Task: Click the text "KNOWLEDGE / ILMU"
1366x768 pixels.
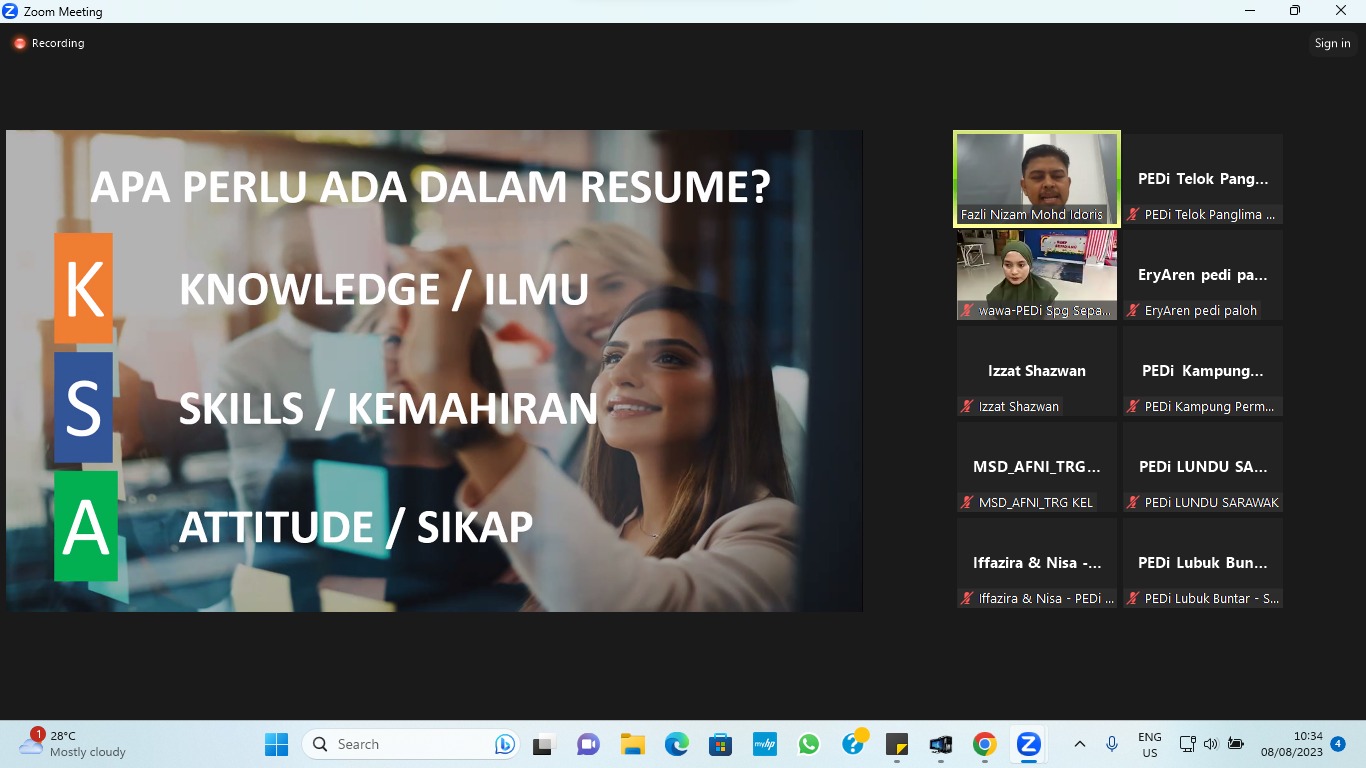Action: coord(384,289)
